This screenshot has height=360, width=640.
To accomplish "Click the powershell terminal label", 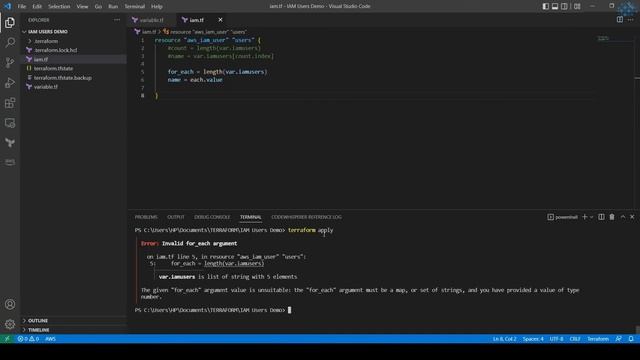I will click(x=562, y=217).
